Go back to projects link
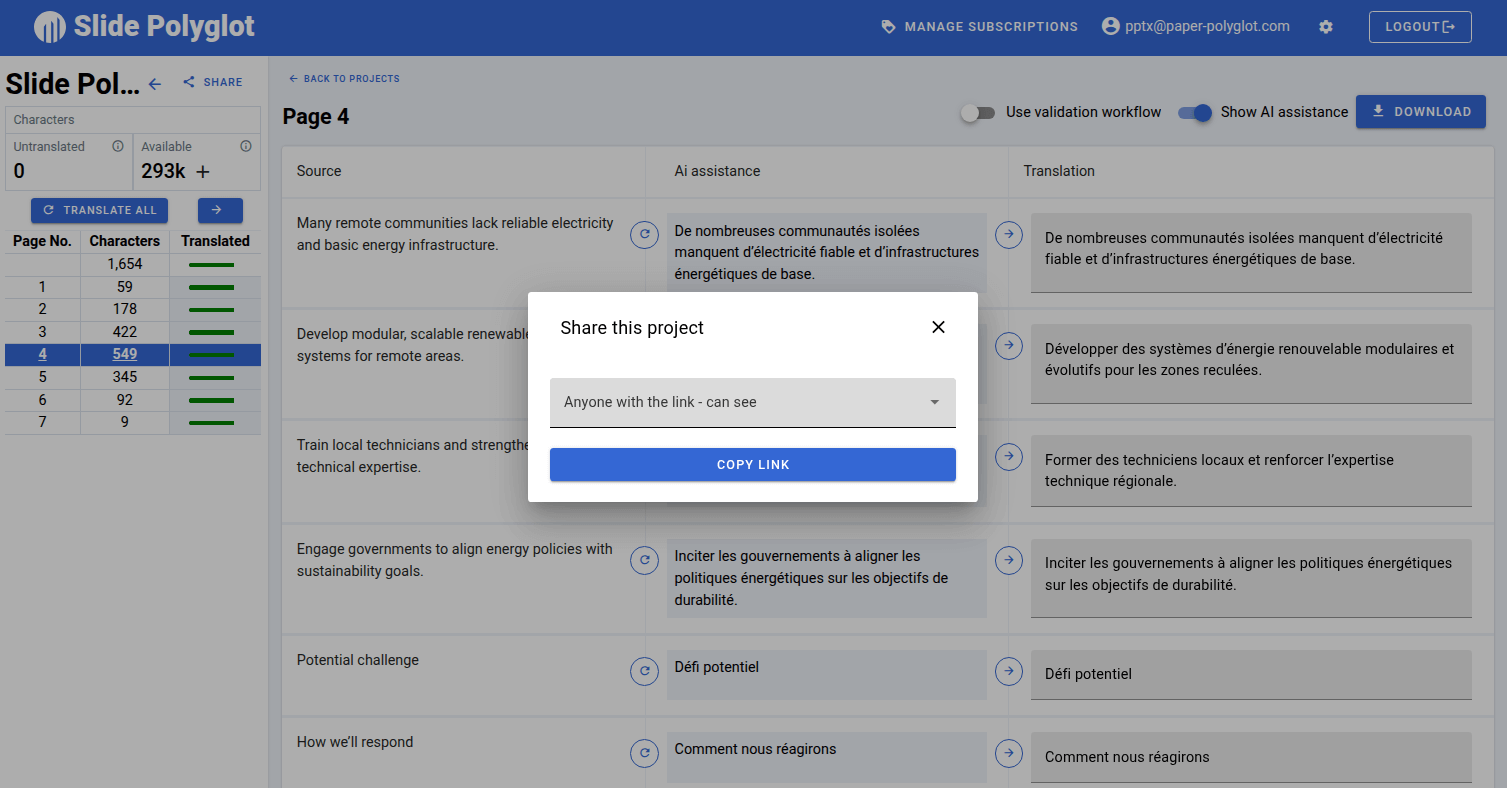The width and height of the screenshot is (1507, 788). (344, 79)
